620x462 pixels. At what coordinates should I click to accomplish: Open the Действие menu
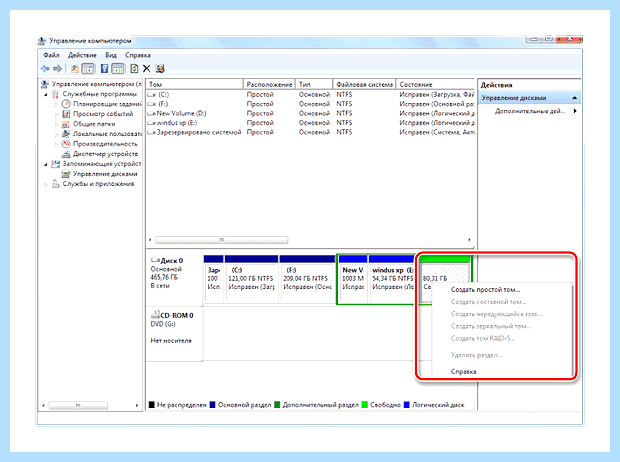click(x=82, y=55)
